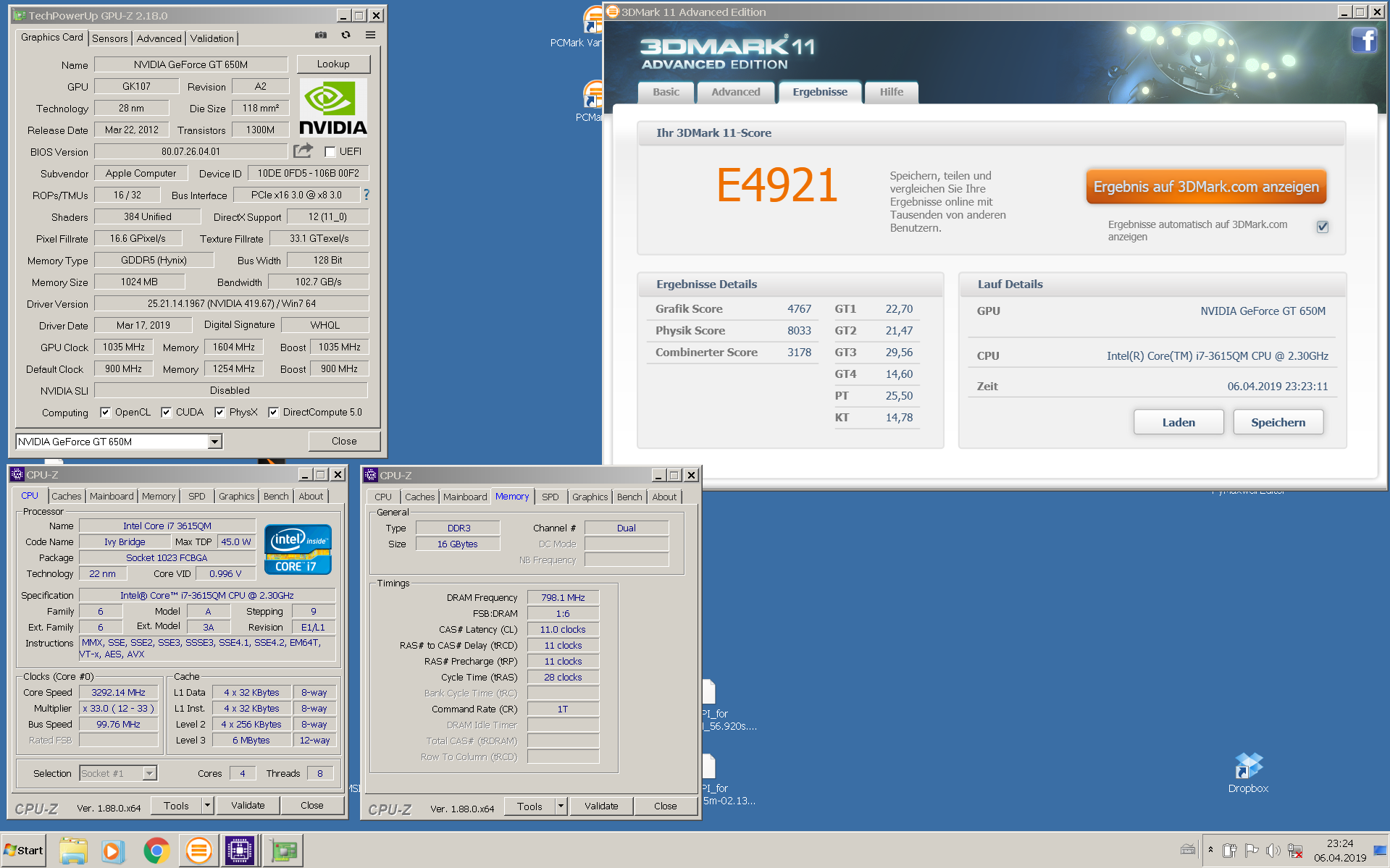Image resolution: width=1390 pixels, height=868 pixels.
Task: Click Validate in left CPU-Z window
Action: tap(248, 805)
